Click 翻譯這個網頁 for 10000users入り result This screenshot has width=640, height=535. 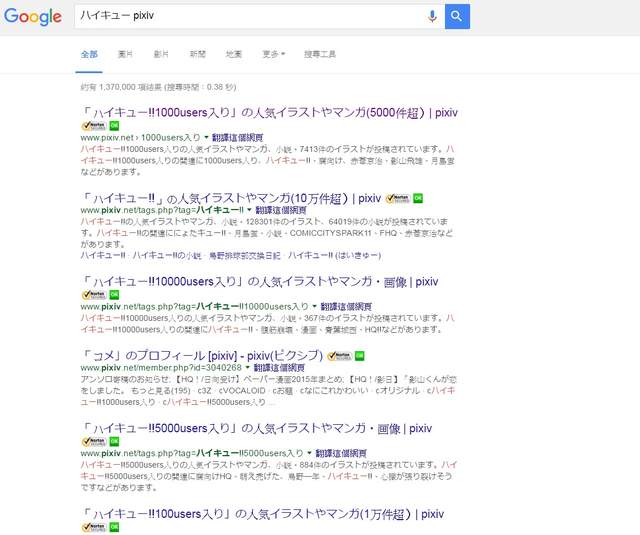pyautogui.click(x=346, y=306)
